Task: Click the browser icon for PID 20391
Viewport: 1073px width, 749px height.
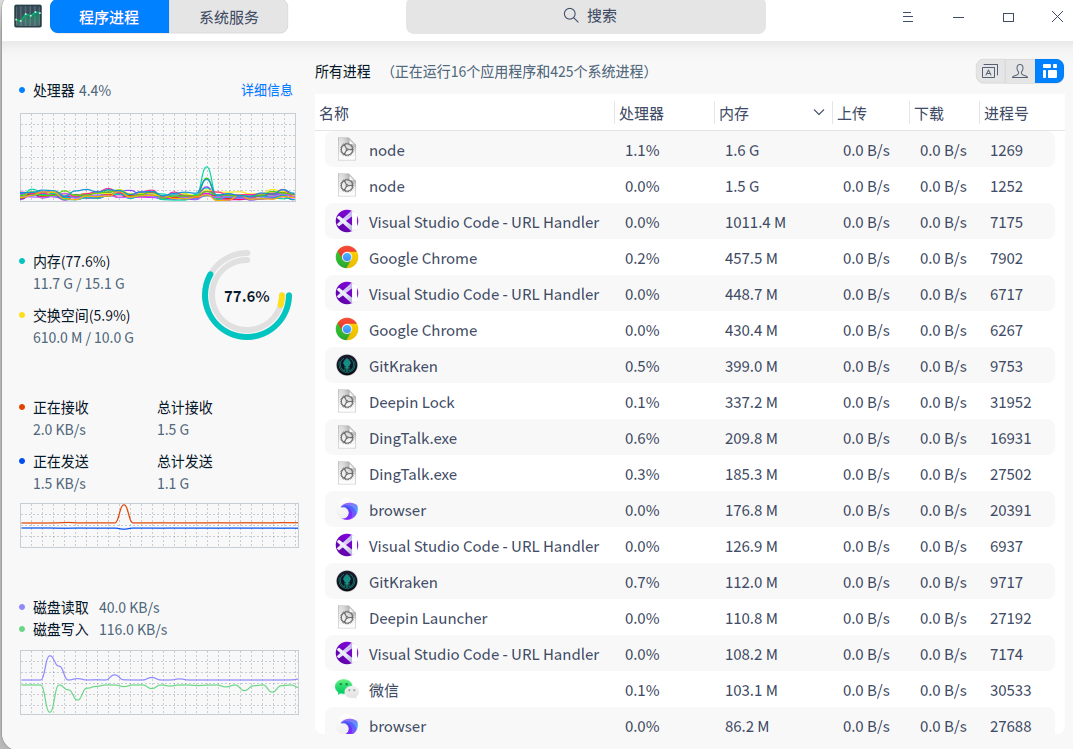Action: pyautogui.click(x=347, y=510)
